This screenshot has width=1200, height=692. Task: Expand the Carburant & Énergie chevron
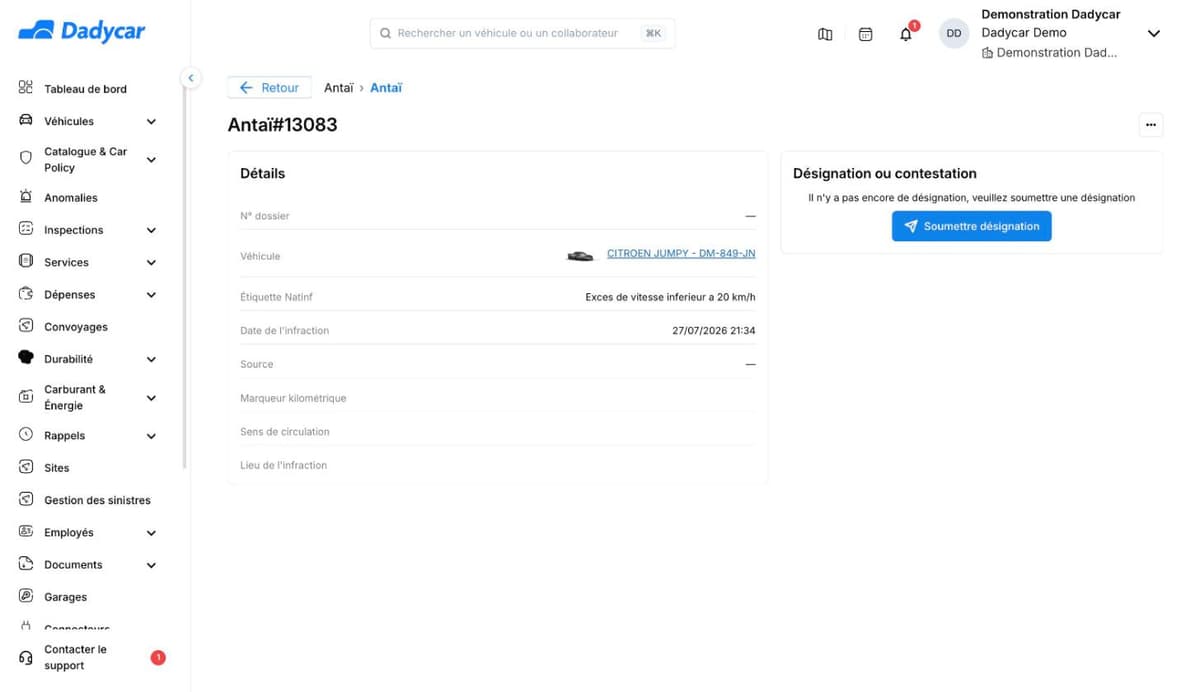click(x=151, y=398)
